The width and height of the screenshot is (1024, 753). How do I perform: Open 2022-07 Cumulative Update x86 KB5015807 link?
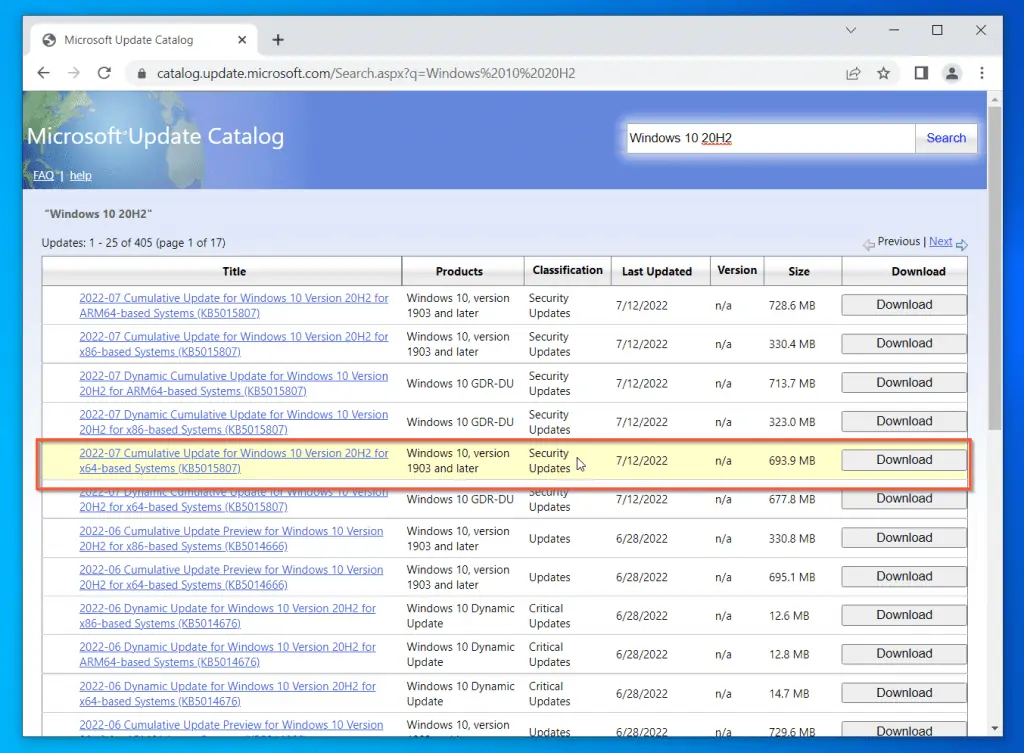tap(234, 344)
